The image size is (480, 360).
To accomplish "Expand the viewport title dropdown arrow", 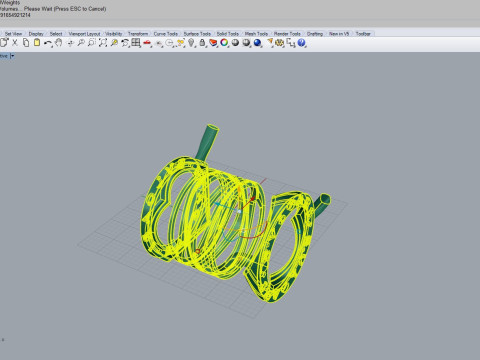I will coord(12,56).
